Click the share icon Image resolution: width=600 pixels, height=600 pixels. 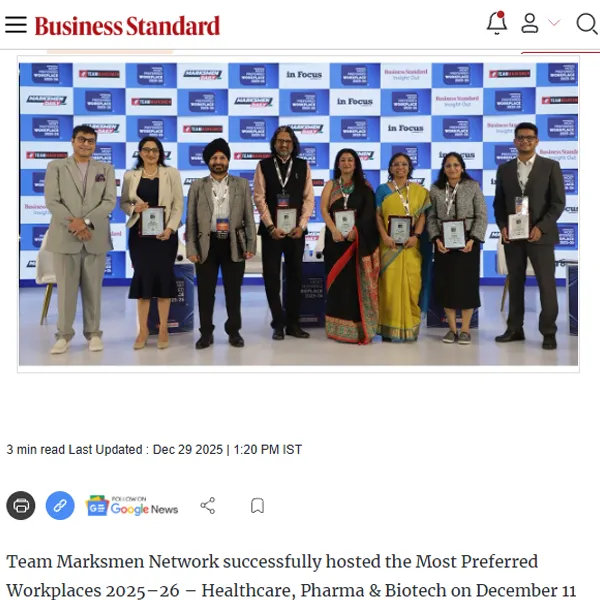tap(208, 505)
